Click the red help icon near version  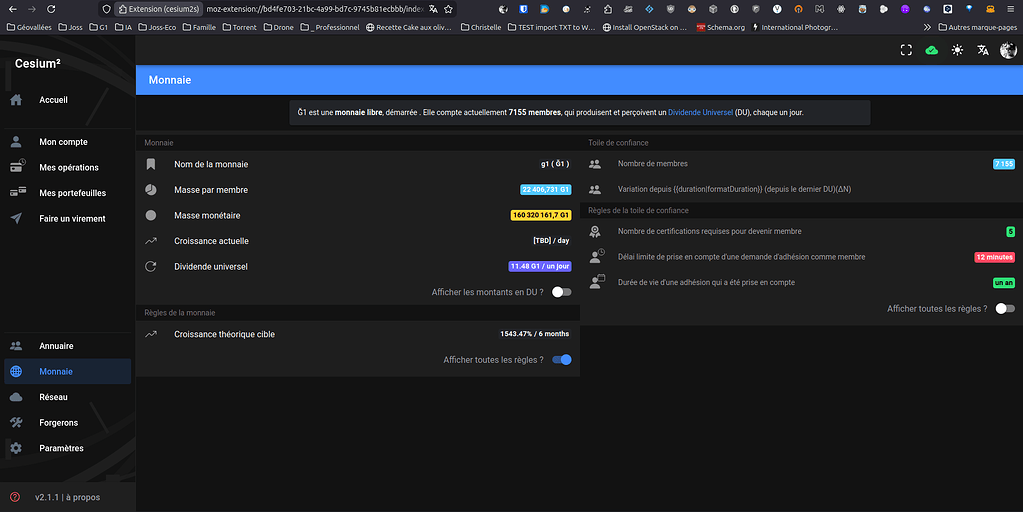[15, 497]
